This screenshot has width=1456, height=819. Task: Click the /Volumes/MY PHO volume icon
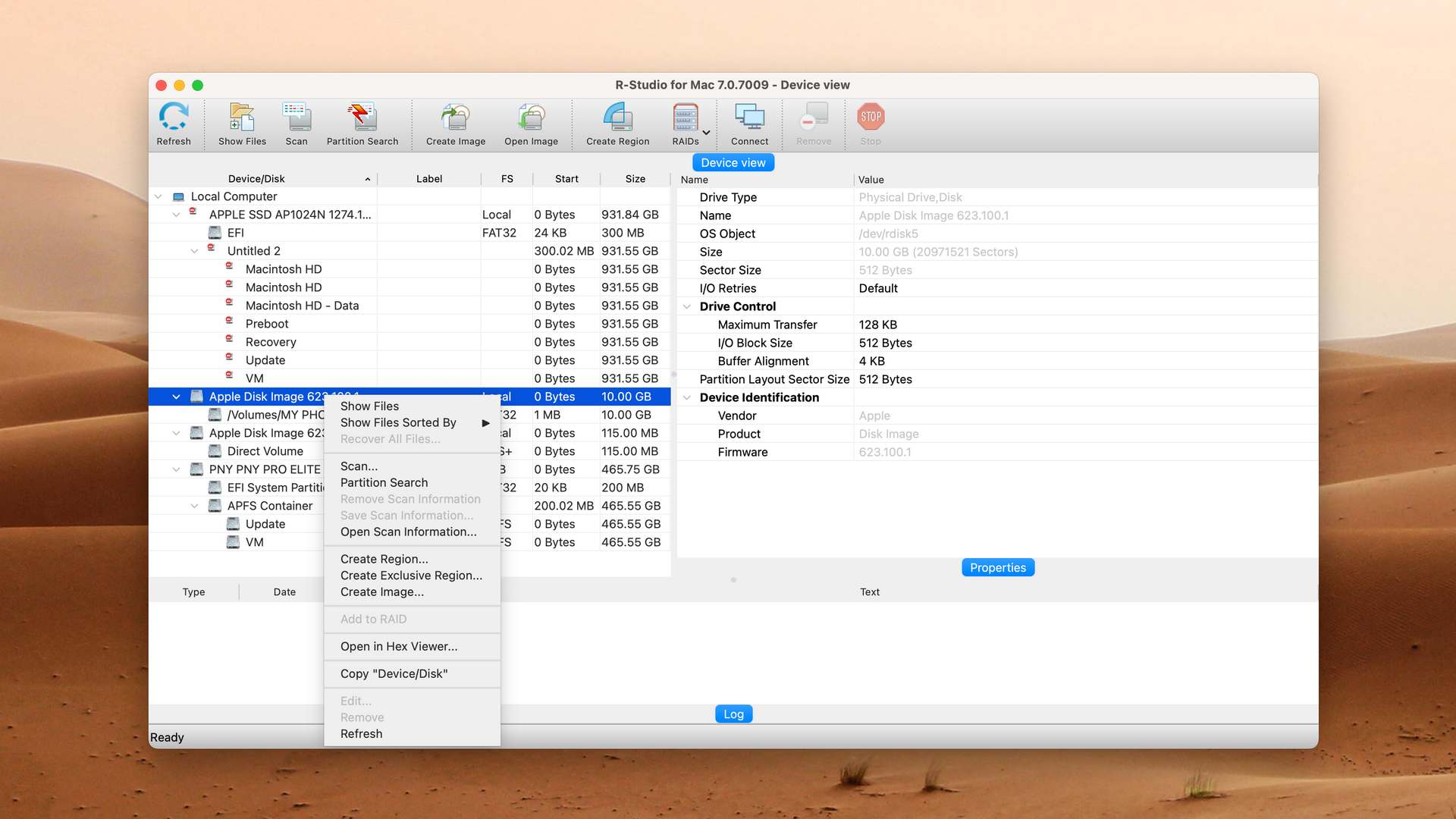click(215, 415)
